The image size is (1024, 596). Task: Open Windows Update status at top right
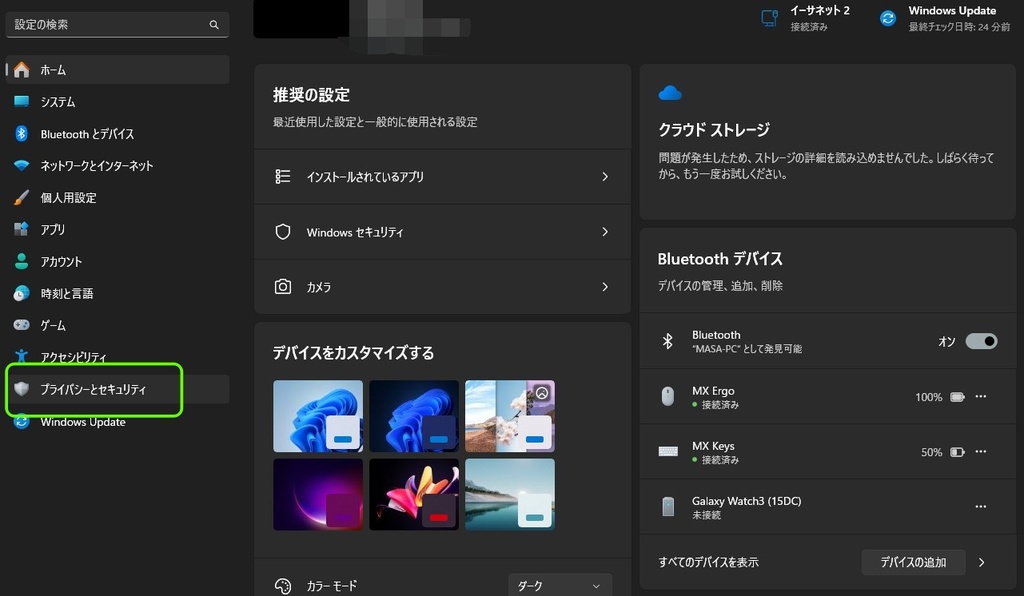click(944, 18)
